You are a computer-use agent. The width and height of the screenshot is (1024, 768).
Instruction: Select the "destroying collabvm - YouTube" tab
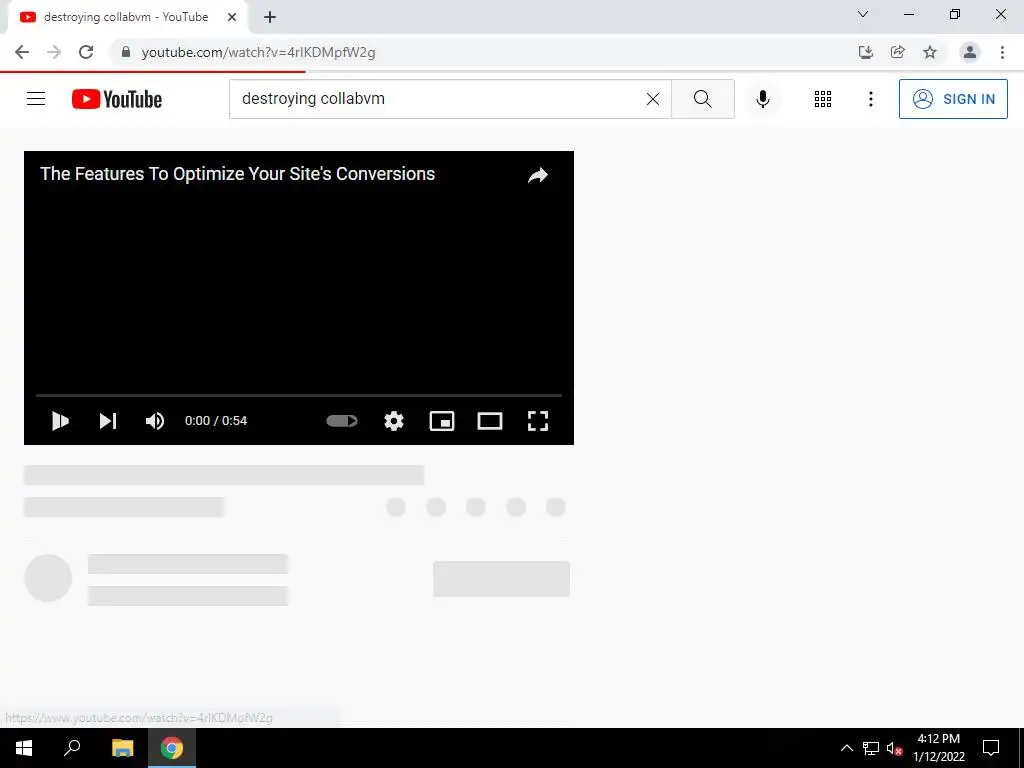[126, 17]
